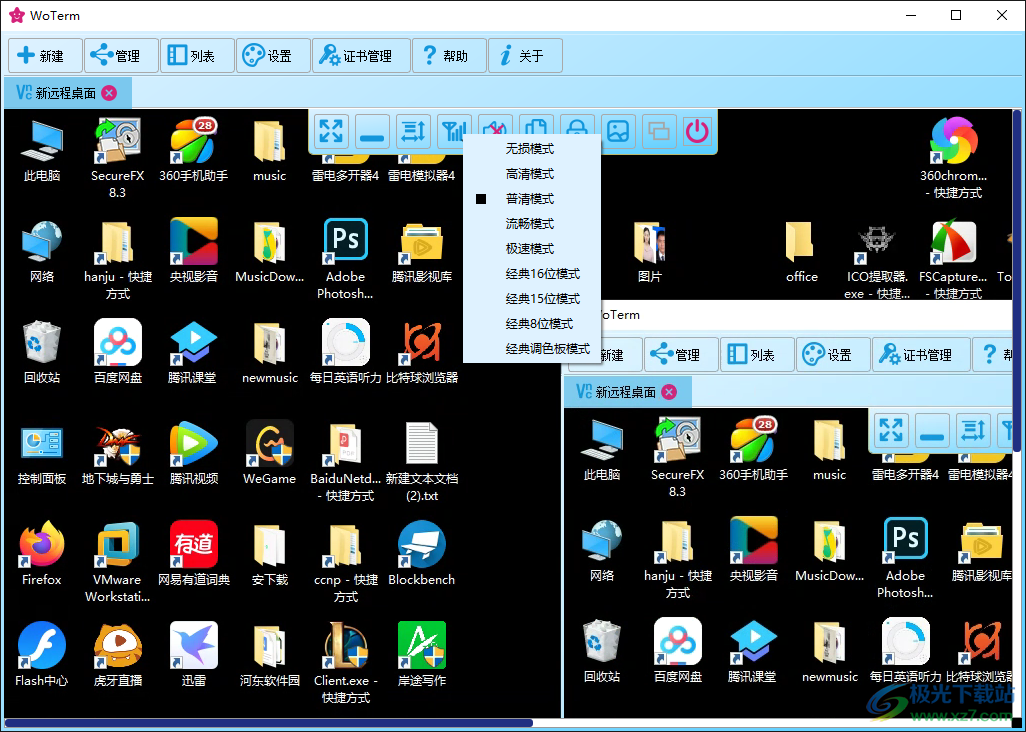This screenshot has width=1026, height=732.
Task: Click the 360chrome shortcut desktop icon
Action: 953,158
